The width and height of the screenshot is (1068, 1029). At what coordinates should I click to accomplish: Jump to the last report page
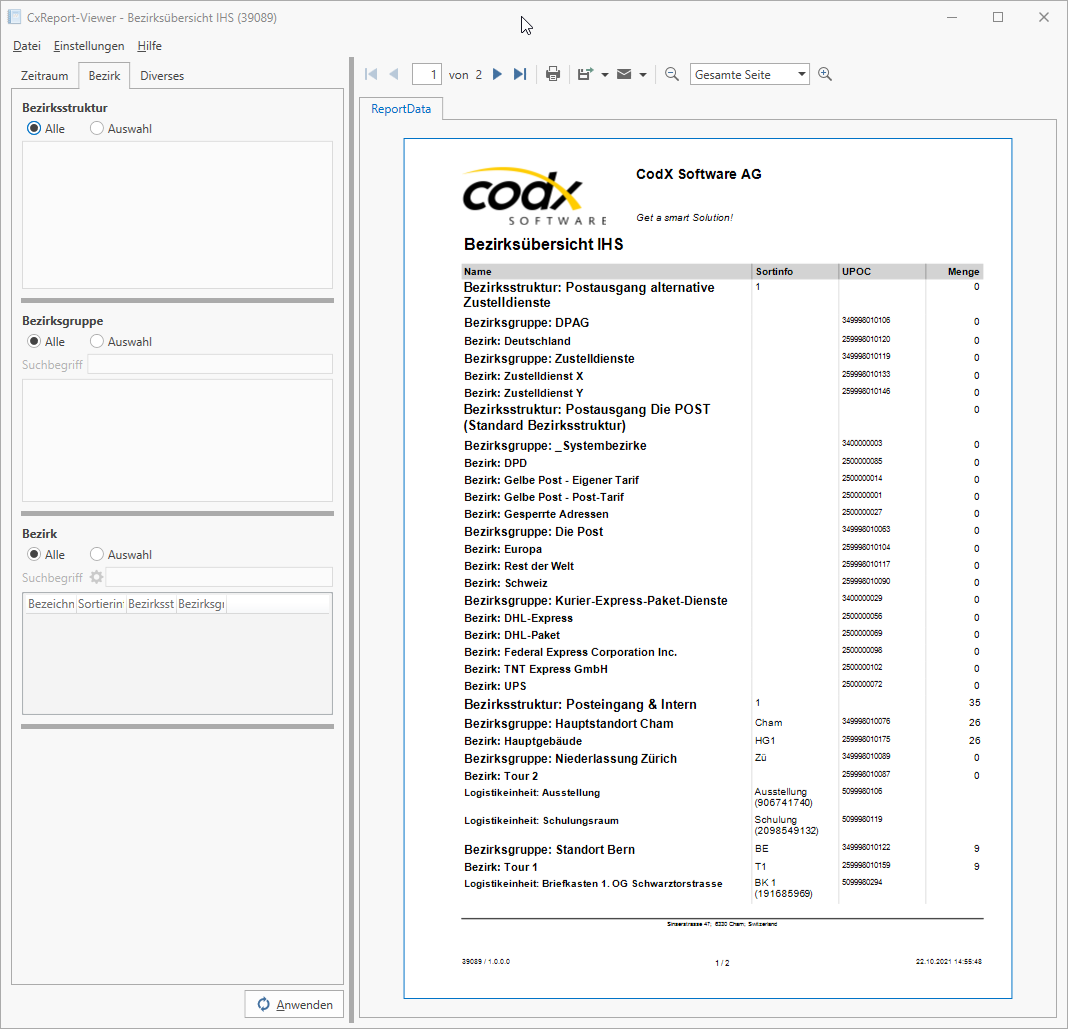(x=520, y=74)
